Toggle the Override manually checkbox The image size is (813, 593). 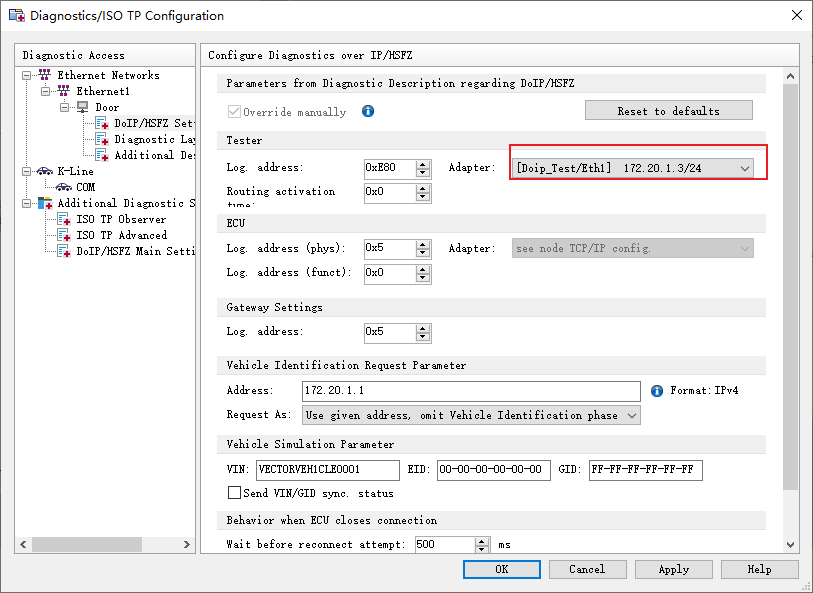click(x=234, y=111)
